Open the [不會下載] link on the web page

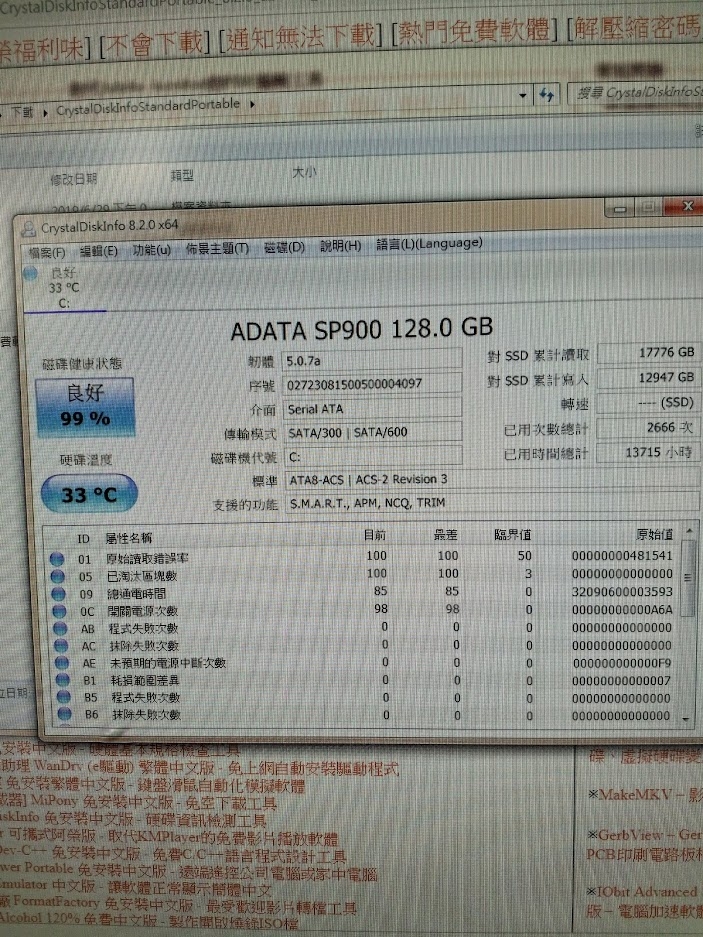[x=154, y=44]
